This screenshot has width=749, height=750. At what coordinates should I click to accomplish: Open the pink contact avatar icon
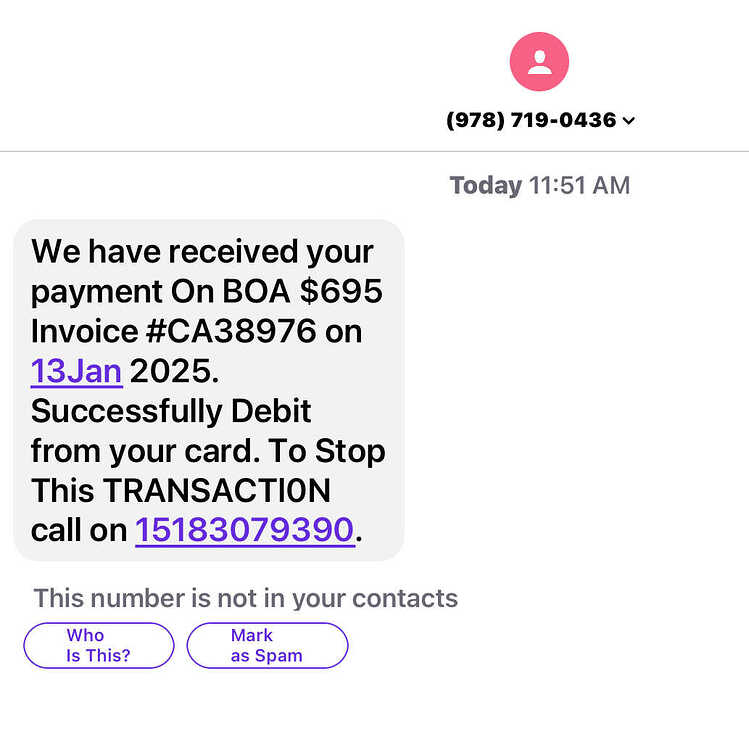(539, 62)
